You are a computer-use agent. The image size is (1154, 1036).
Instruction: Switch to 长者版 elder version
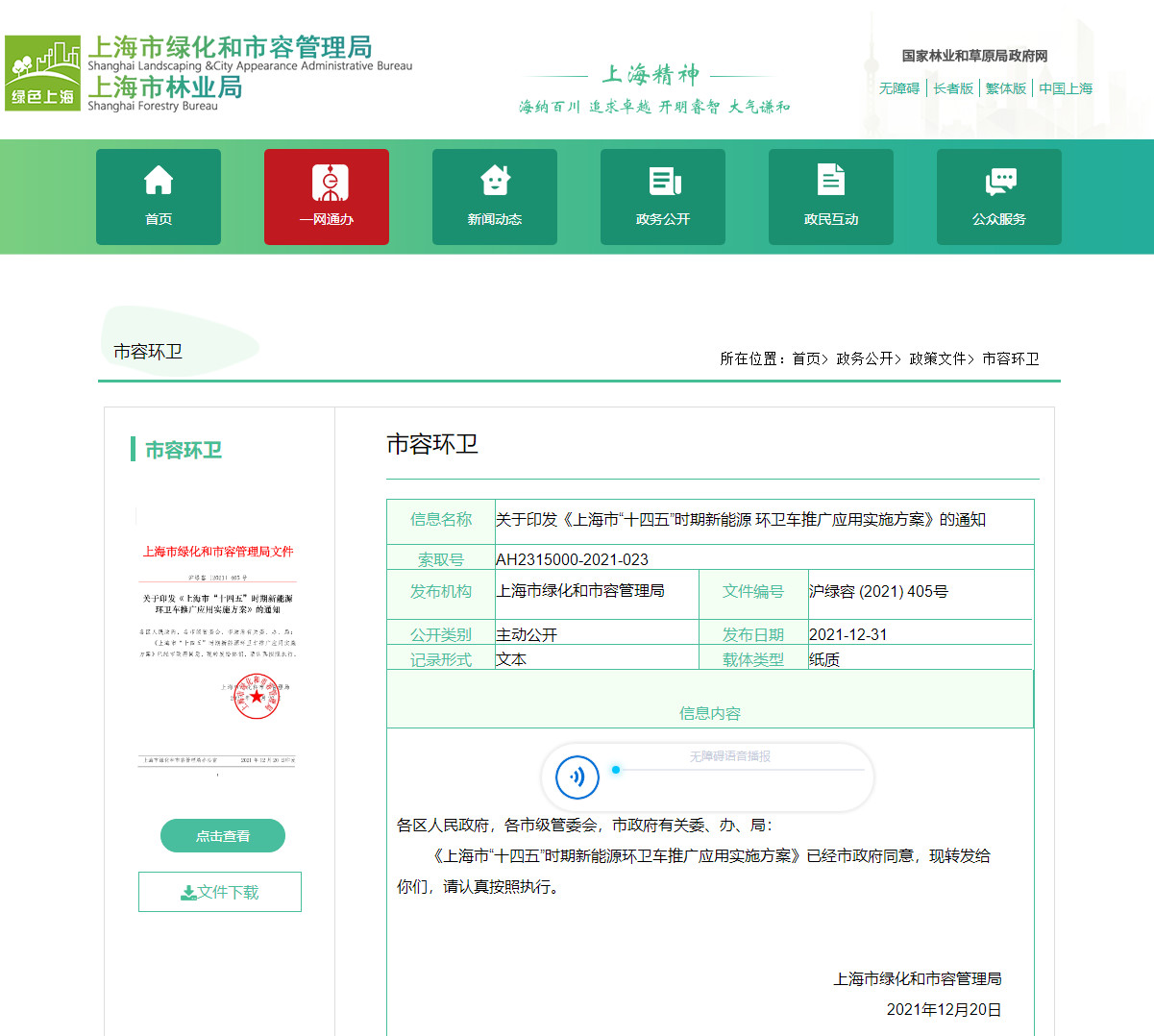tap(953, 88)
